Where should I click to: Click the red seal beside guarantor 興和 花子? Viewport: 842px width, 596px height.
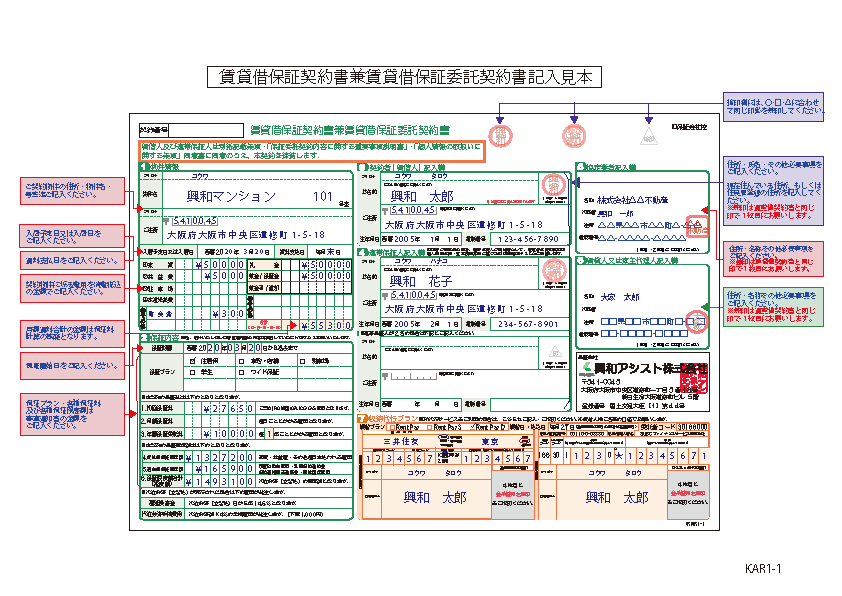(554, 270)
